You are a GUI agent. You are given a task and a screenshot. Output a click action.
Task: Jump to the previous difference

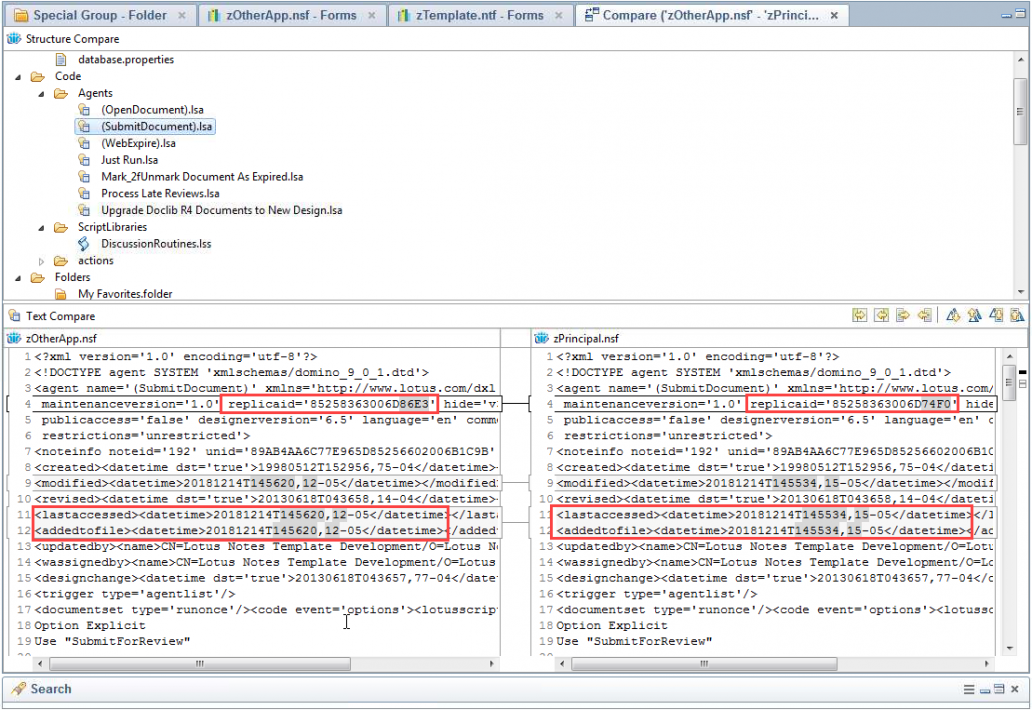(x=974, y=316)
